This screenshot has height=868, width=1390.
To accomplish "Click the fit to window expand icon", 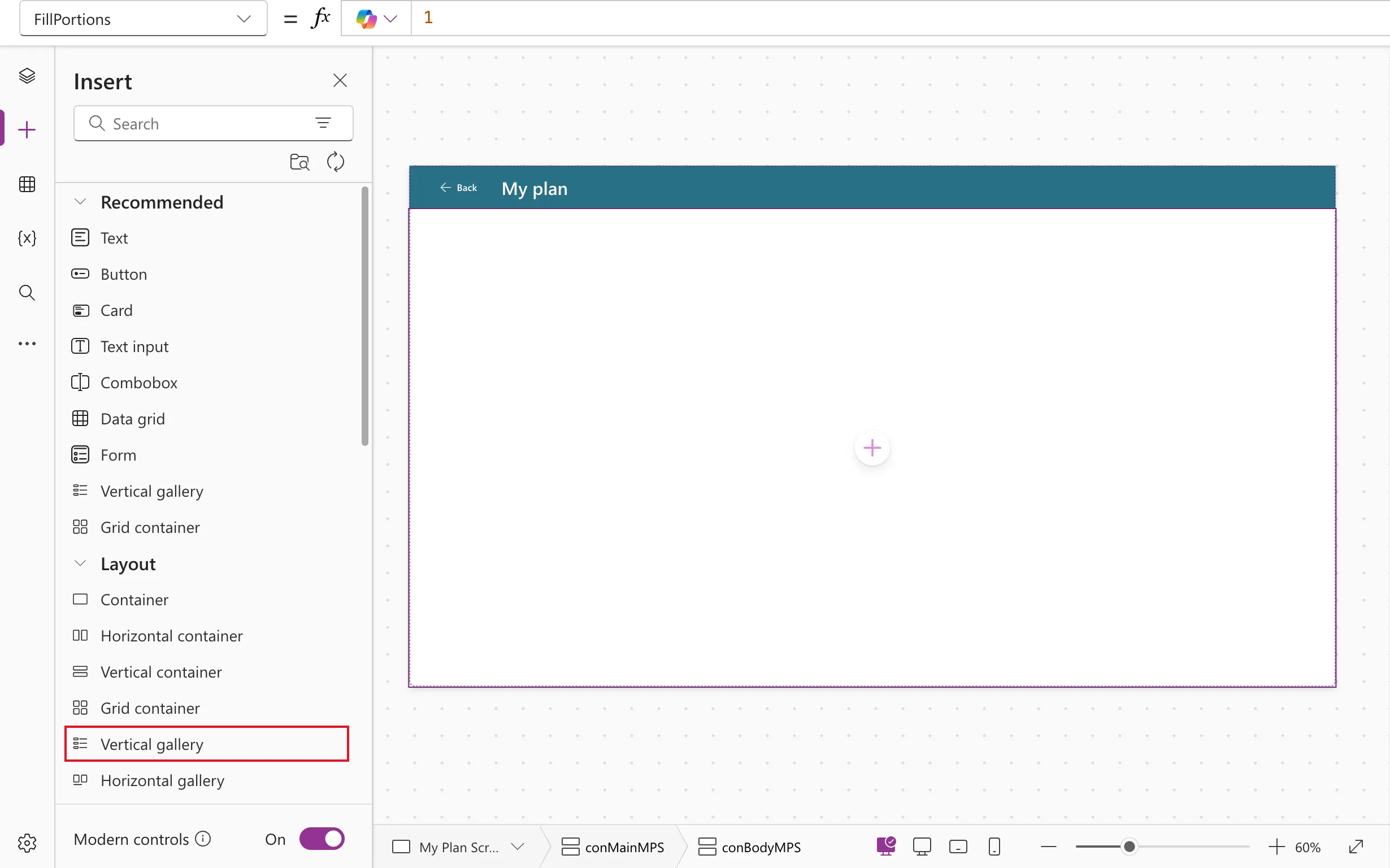I will point(1356,847).
